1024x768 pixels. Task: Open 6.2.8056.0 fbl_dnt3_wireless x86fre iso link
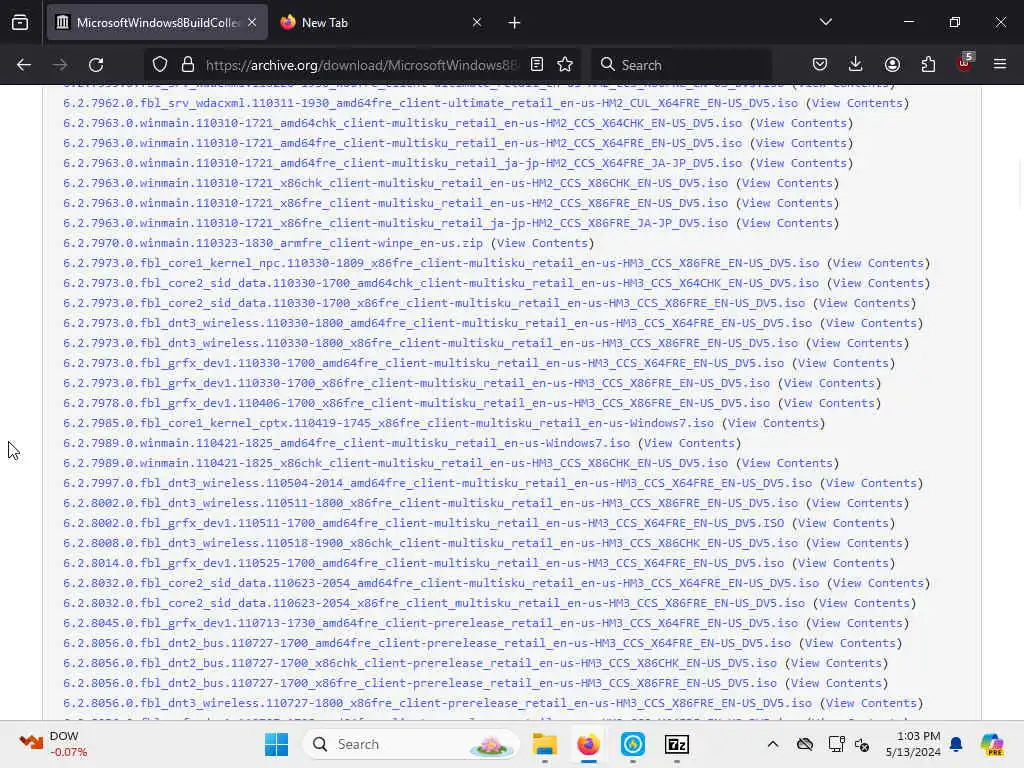coord(438,703)
